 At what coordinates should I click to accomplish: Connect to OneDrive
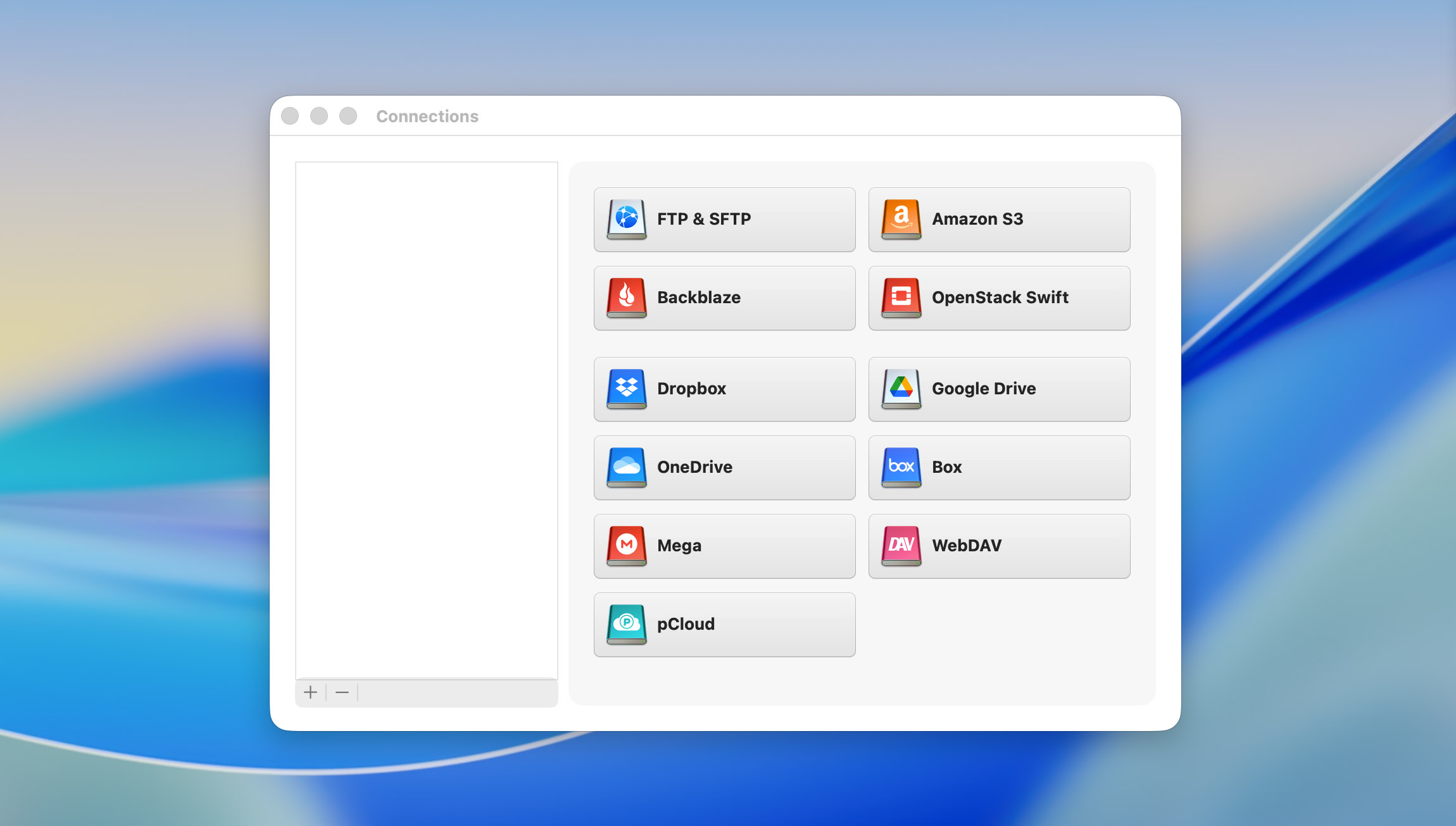[x=724, y=467]
